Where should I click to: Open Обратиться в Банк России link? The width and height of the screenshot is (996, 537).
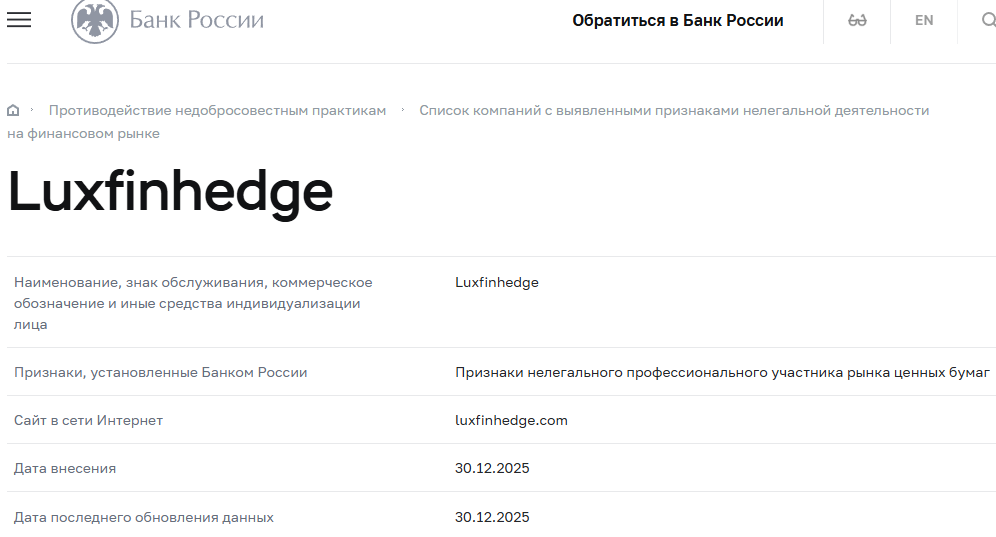click(678, 20)
